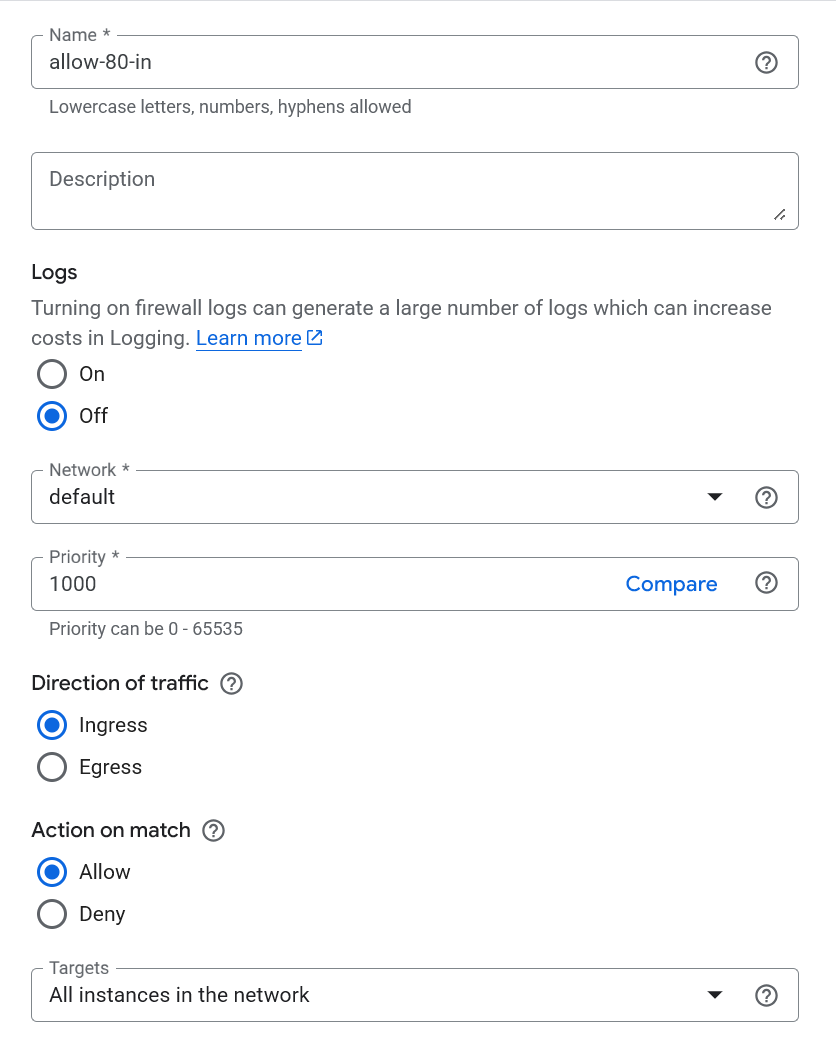Select the Off logs radio button

pyautogui.click(x=52, y=416)
